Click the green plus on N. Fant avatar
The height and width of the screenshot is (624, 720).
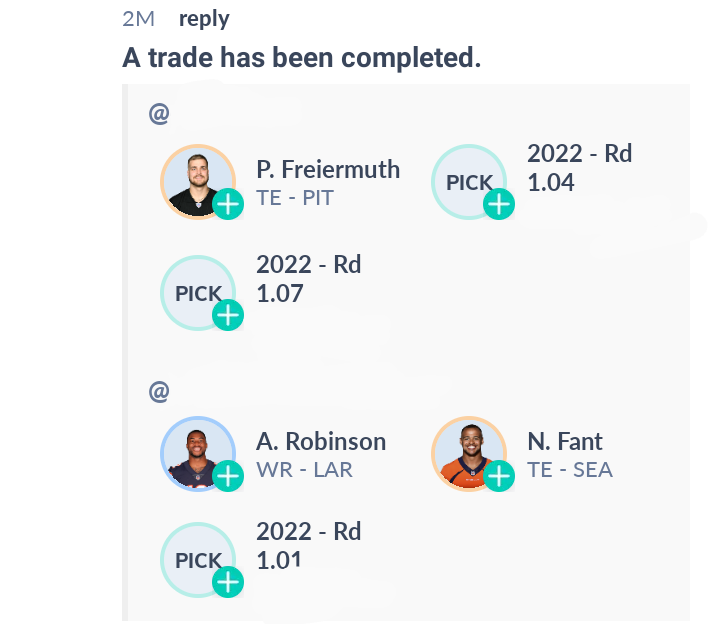(x=499, y=476)
